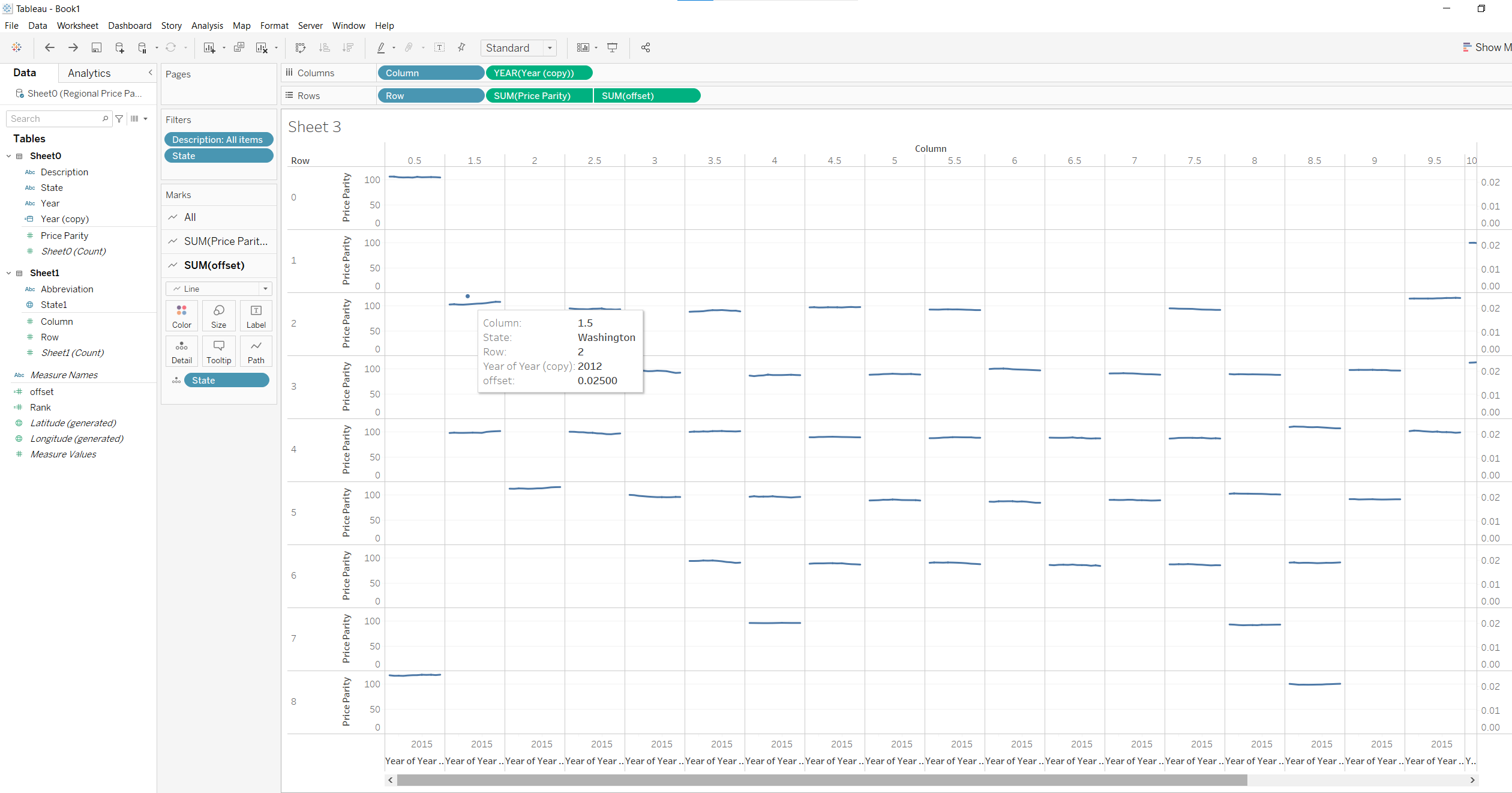Image resolution: width=1512 pixels, height=793 pixels.
Task: Open the Tooltip marks card
Action: [x=218, y=351]
